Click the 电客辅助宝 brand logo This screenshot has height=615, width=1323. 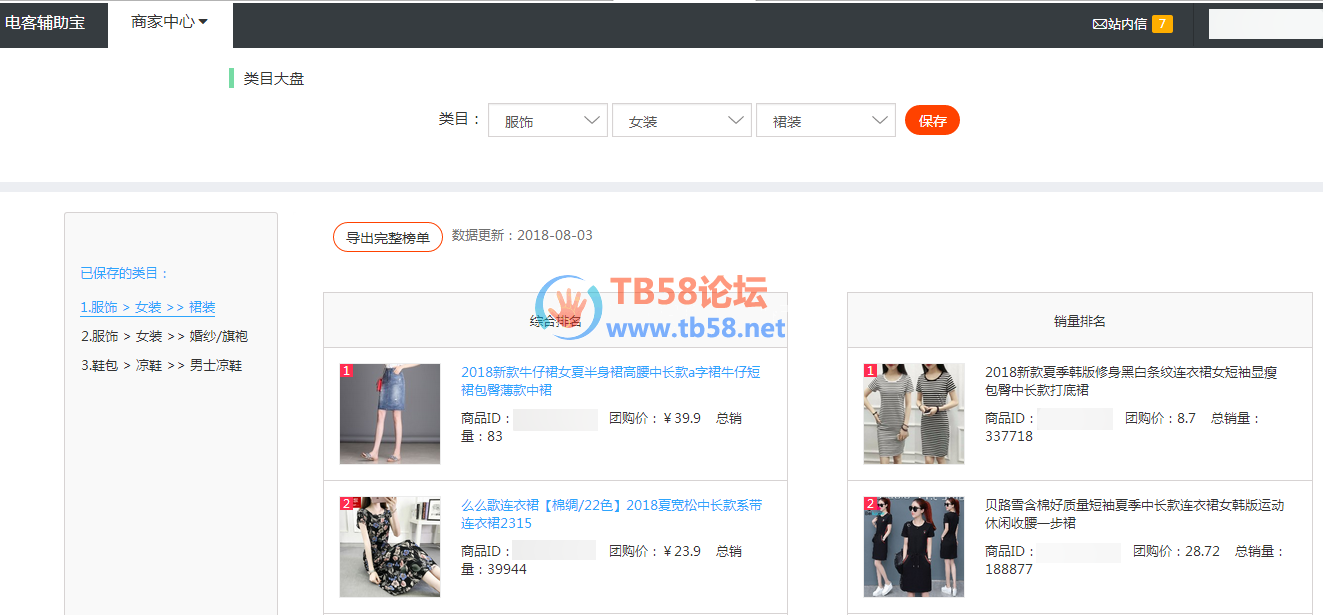45,22
